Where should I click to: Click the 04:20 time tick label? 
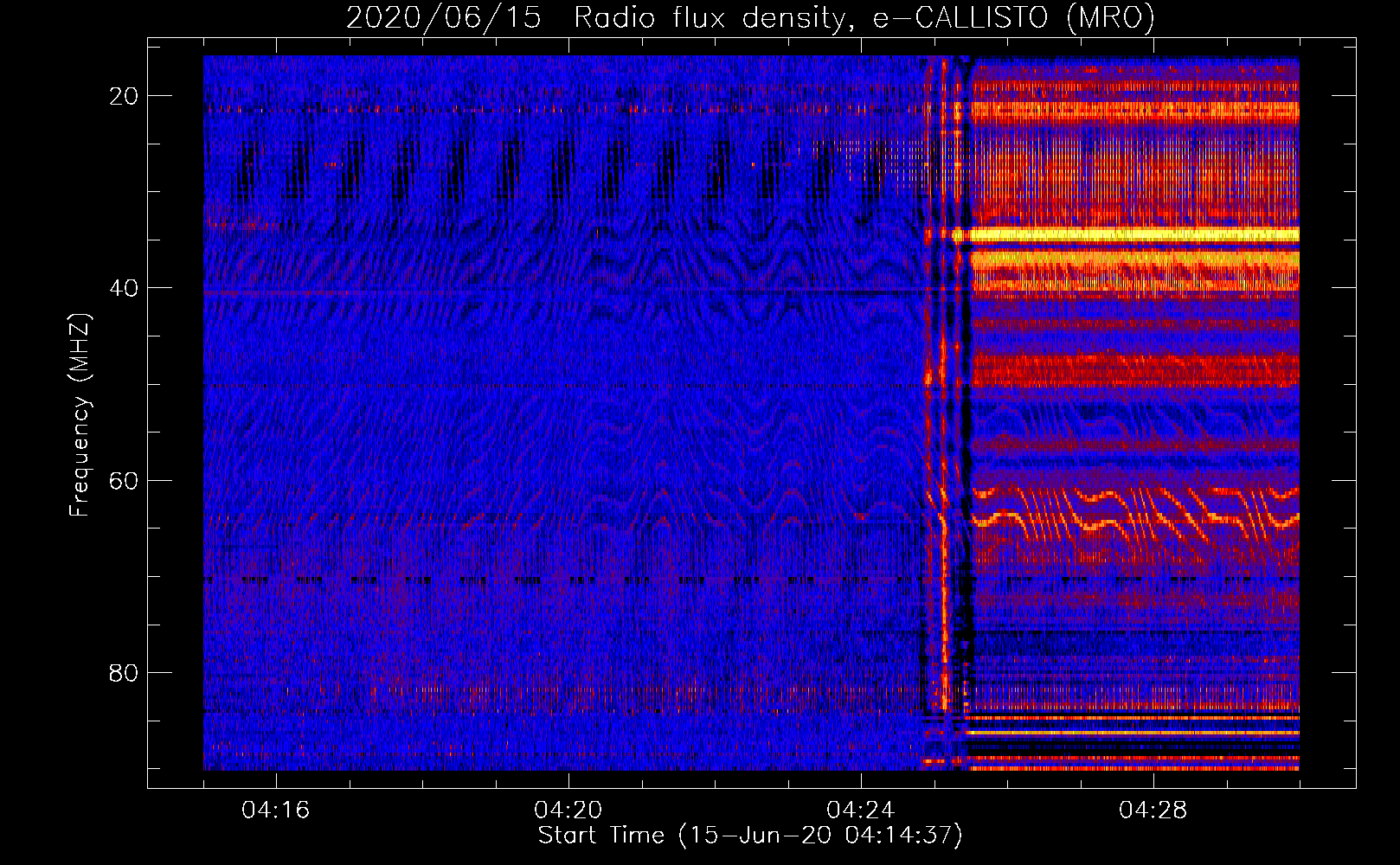coord(568,811)
